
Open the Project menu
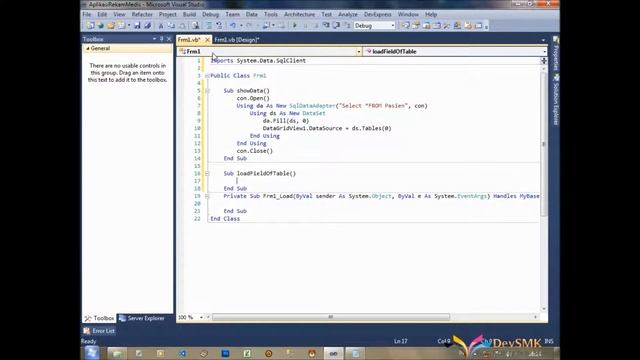[168, 14]
